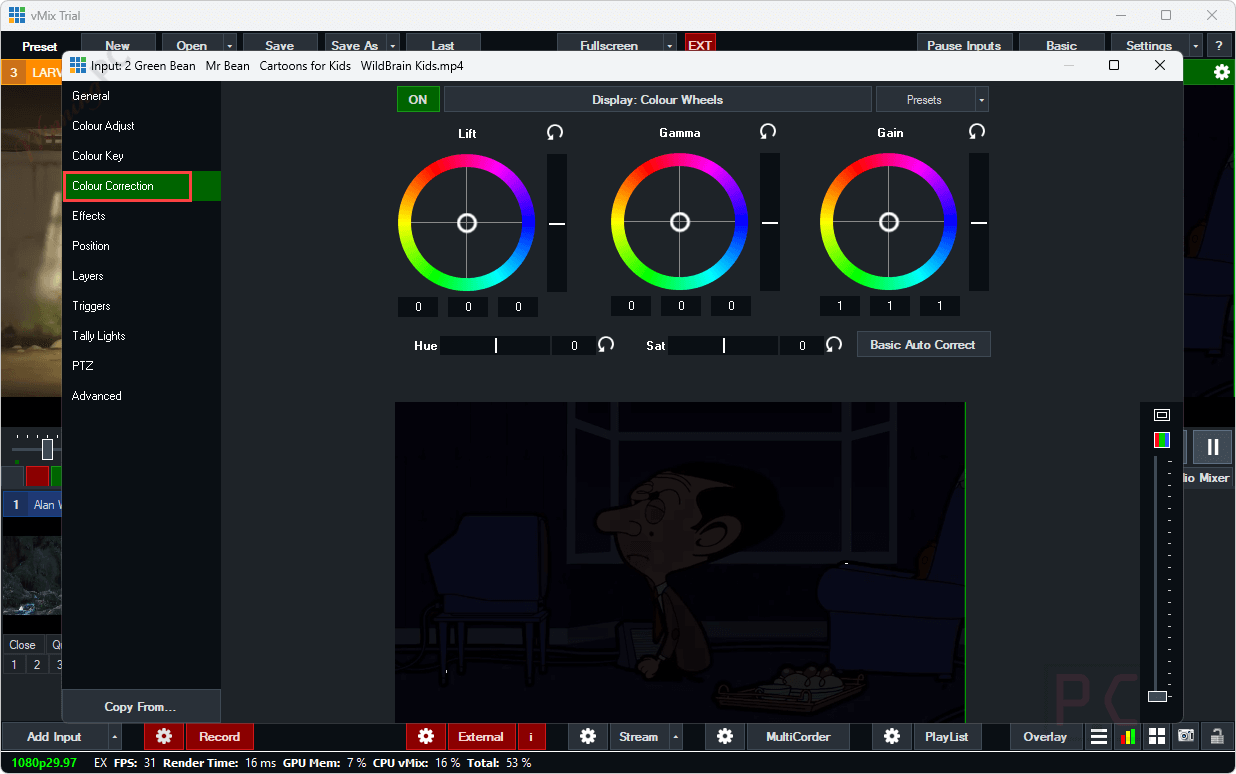
Task: Click Display: Colour Wheels selector
Action: (657, 99)
